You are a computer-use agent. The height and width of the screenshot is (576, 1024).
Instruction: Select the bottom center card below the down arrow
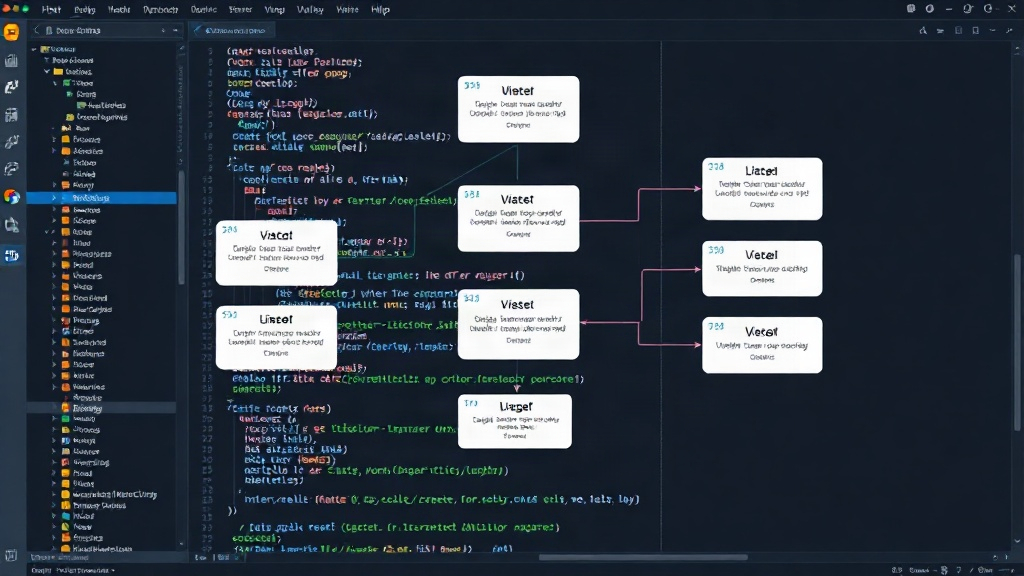click(515, 421)
